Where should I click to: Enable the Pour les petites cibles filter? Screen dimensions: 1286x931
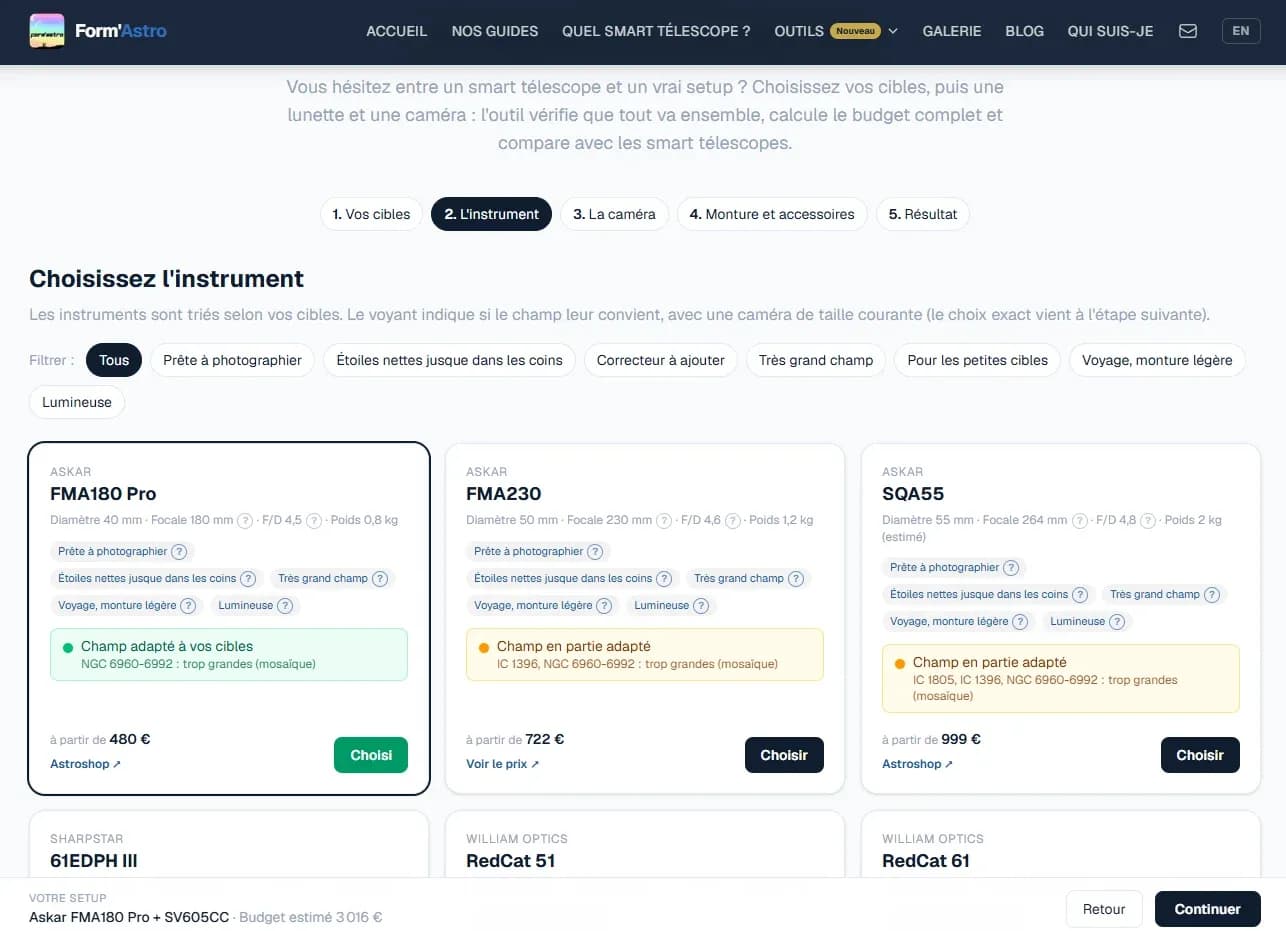(x=978, y=360)
